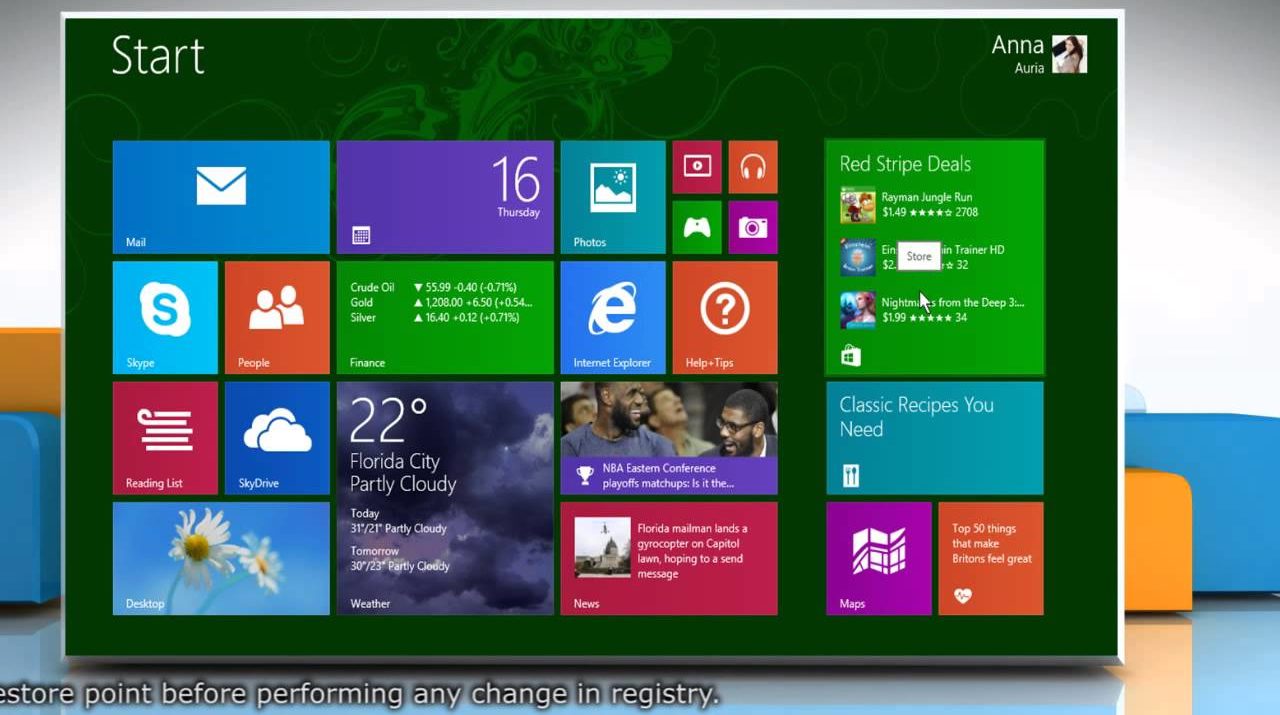Screen dimensions: 1280x715
Task: Open the Florida mailman gyrocopter News story
Action: (x=669, y=558)
